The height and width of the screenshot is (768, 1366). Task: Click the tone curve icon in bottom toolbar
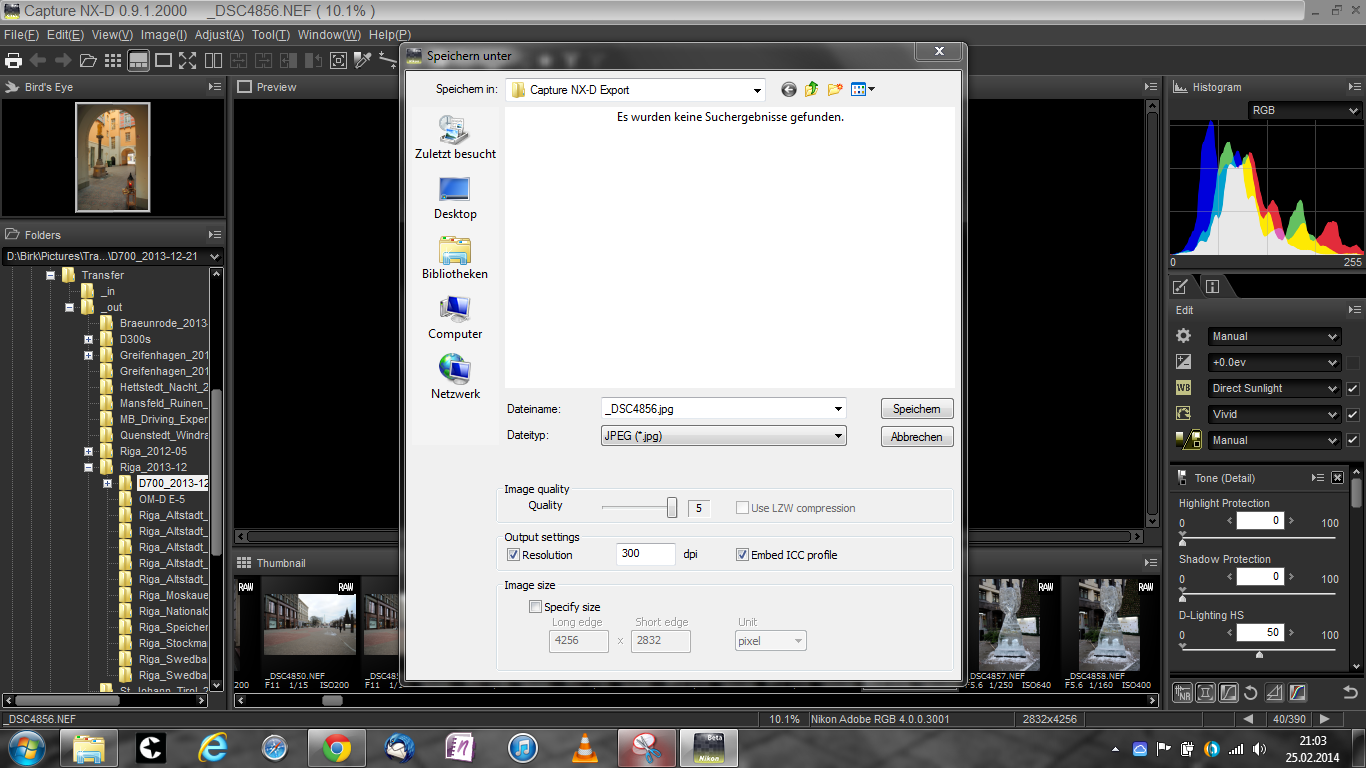pyautogui.click(x=1228, y=692)
